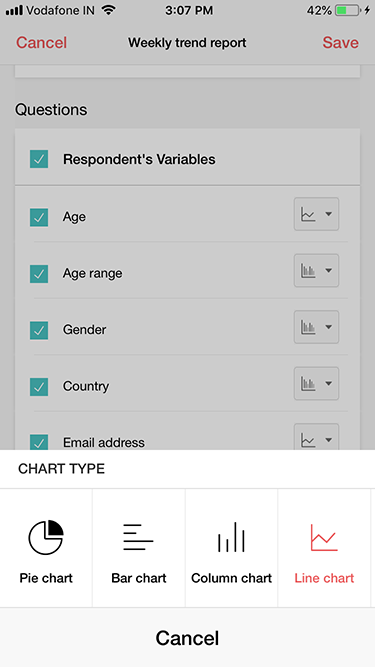Image resolution: width=375 pixels, height=667 pixels.
Task: Uncheck the Age checkbox
Action: coord(39,217)
